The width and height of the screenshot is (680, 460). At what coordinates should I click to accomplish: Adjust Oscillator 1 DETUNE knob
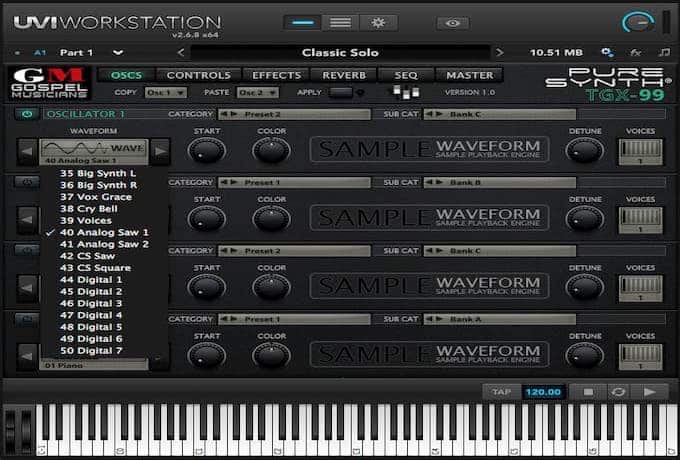click(x=585, y=150)
